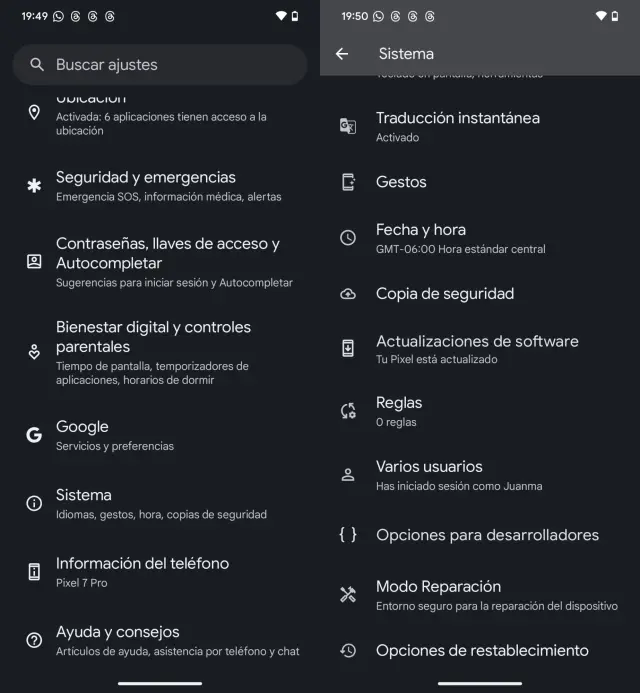Tap the Varios usuarios person icon
Image resolution: width=640 pixels, height=693 pixels.
tap(348, 475)
